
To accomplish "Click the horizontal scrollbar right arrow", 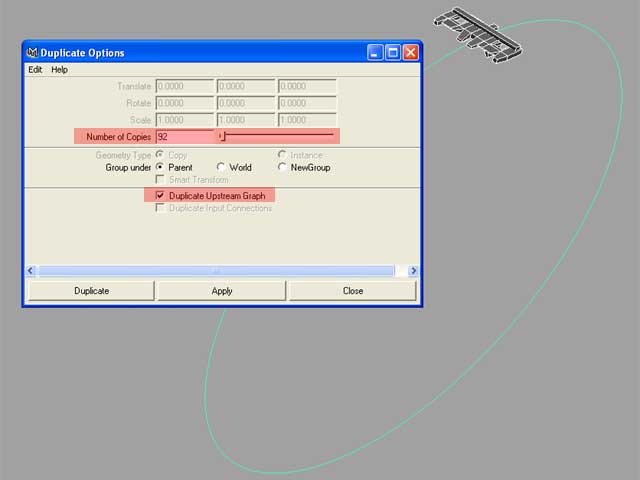I will pos(413,271).
